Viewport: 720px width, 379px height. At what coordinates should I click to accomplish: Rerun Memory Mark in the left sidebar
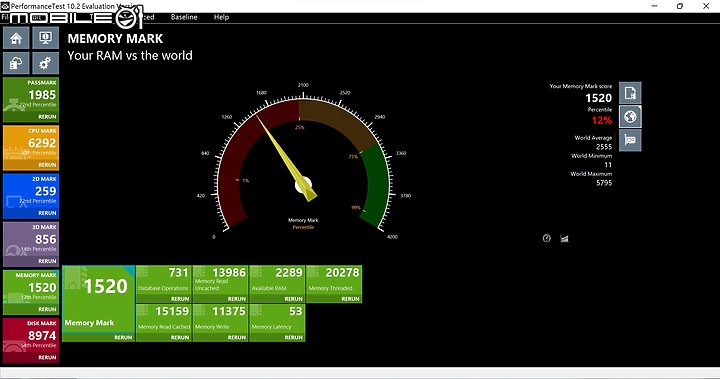tap(47, 309)
